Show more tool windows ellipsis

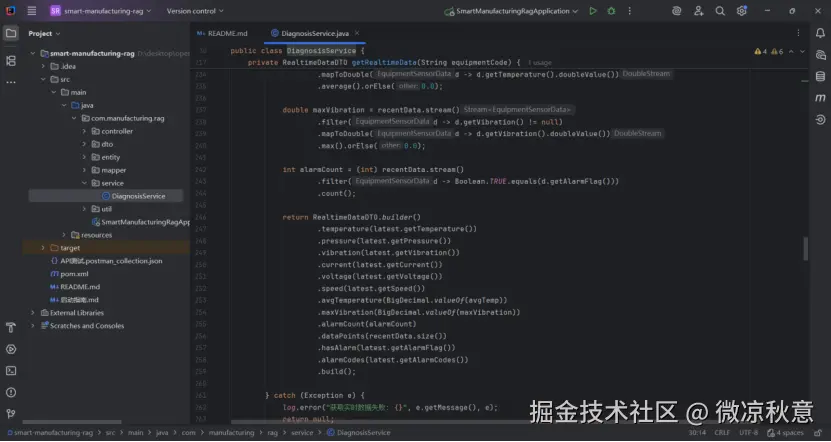click(11, 82)
